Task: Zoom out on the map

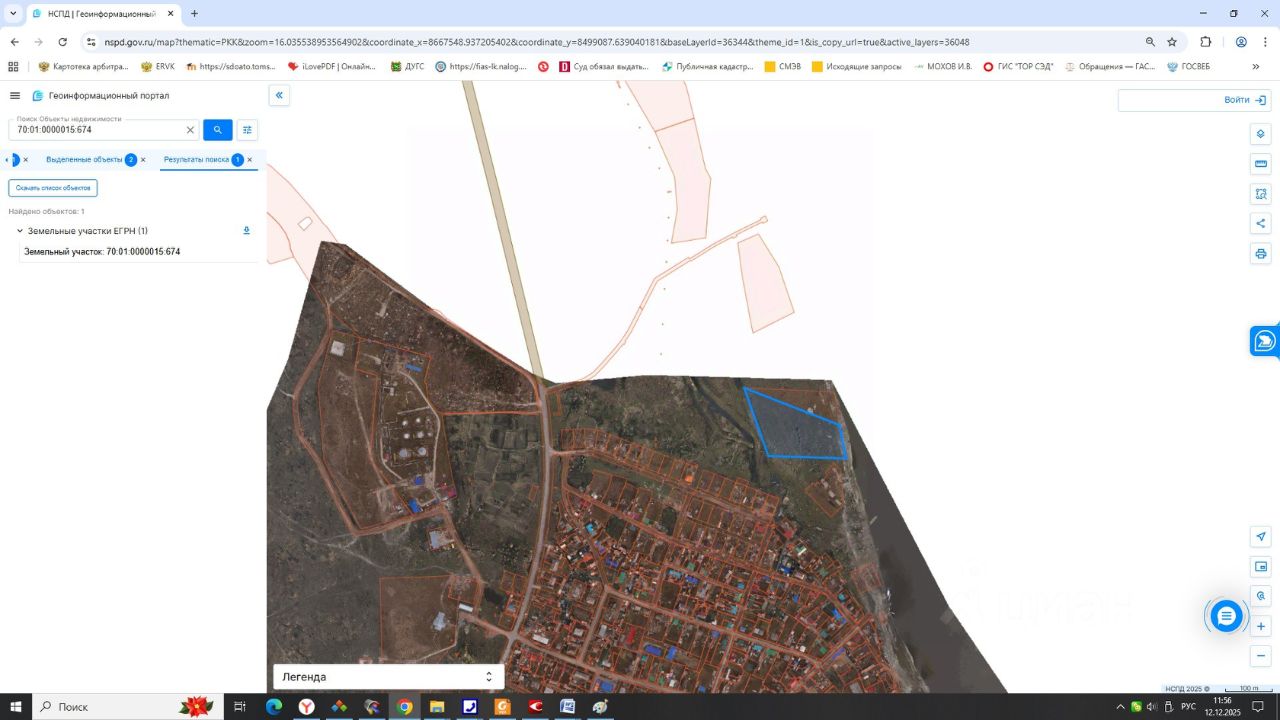Action: pos(1261,656)
